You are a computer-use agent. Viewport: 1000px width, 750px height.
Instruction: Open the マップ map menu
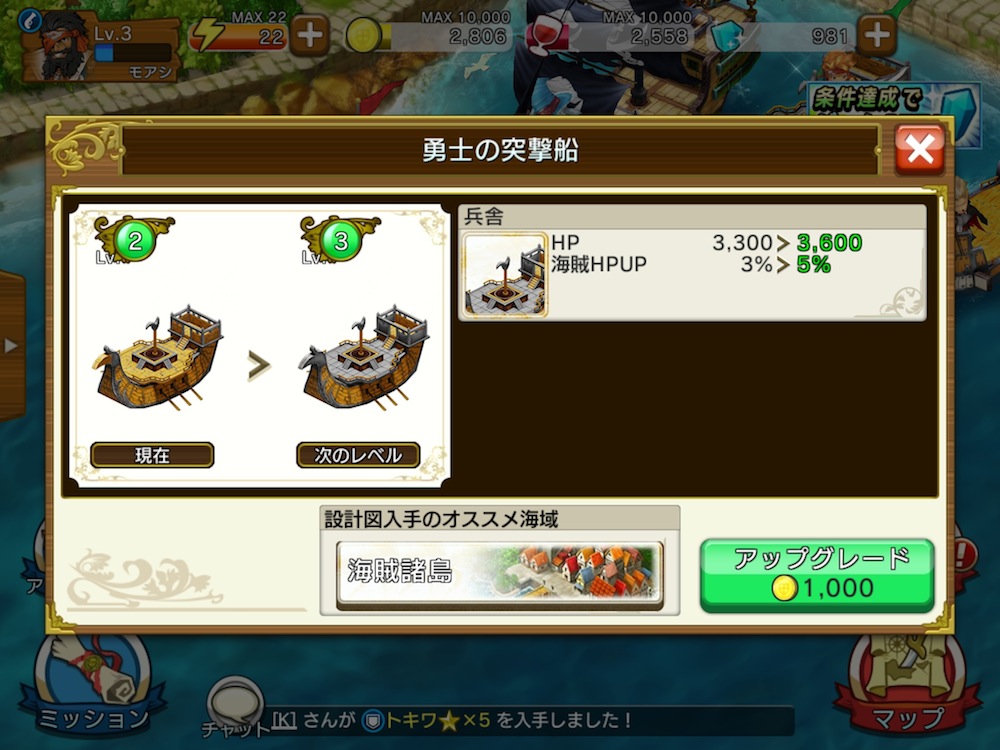pos(906,688)
